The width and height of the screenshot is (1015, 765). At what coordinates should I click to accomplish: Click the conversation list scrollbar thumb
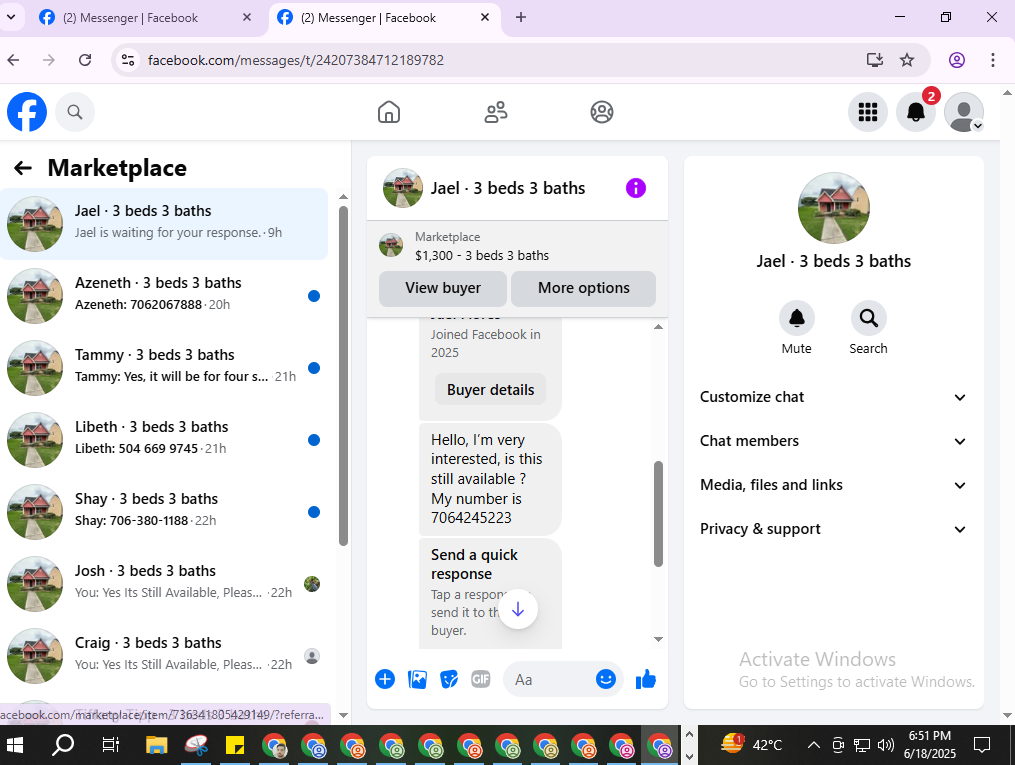point(343,376)
